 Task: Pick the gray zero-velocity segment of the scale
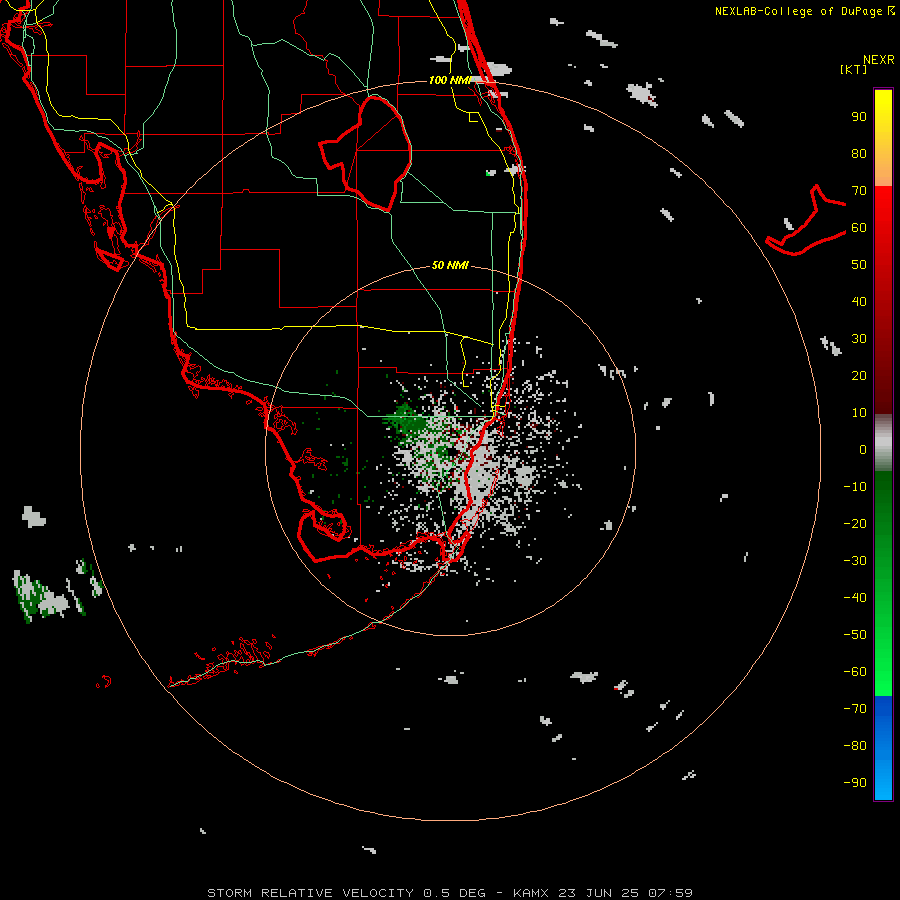(883, 443)
